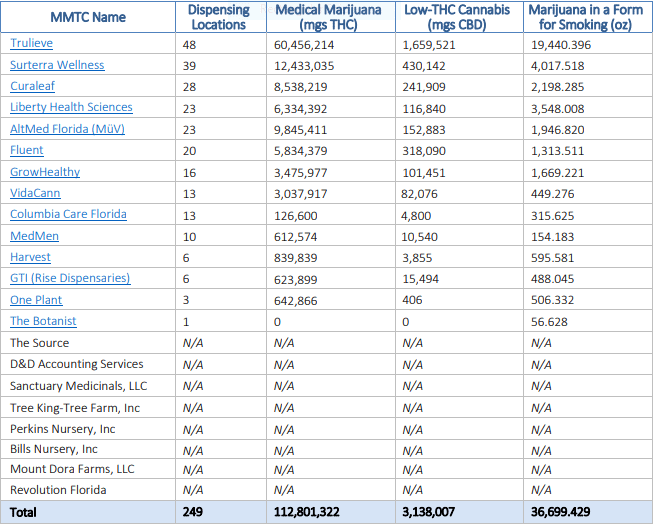Select Curaleaf's THC value 8,538,219

coord(301,87)
